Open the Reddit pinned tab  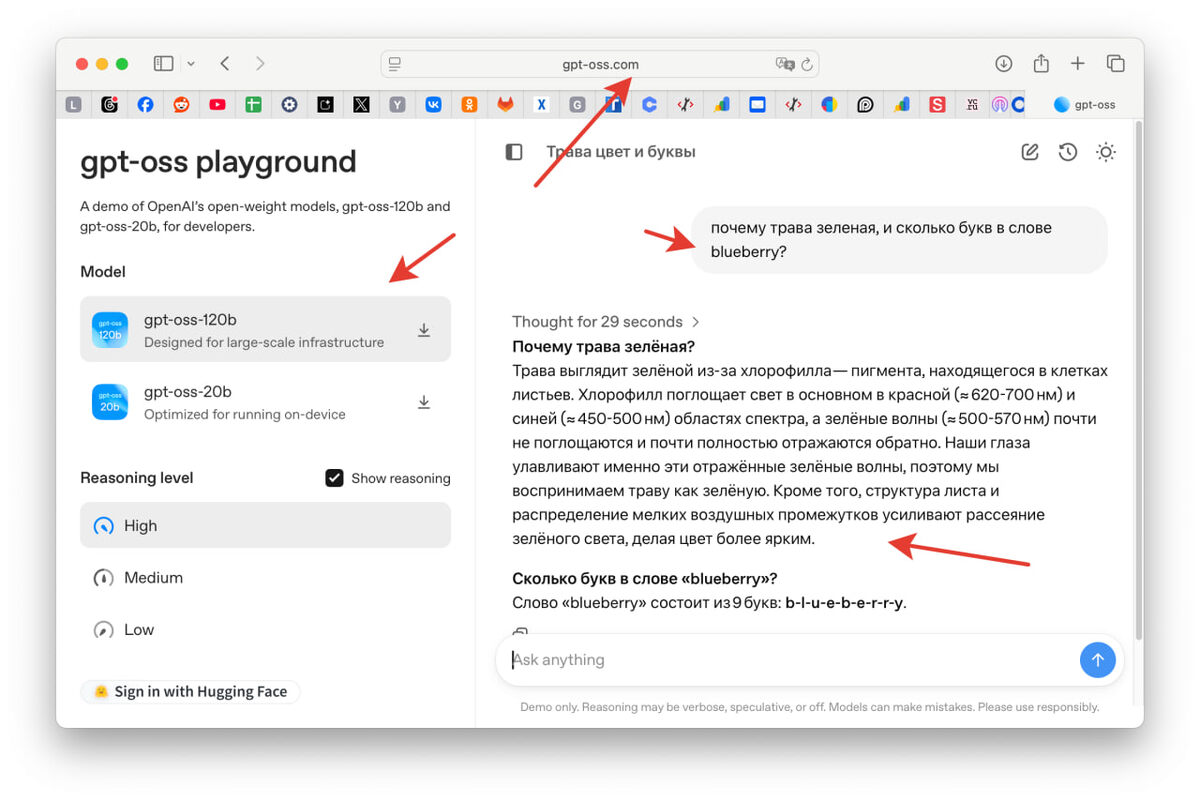[181, 104]
